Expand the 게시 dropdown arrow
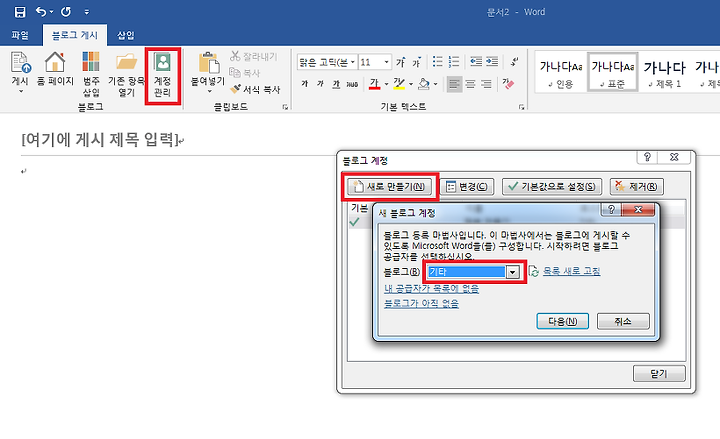This screenshot has width=720, height=439. (20, 92)
